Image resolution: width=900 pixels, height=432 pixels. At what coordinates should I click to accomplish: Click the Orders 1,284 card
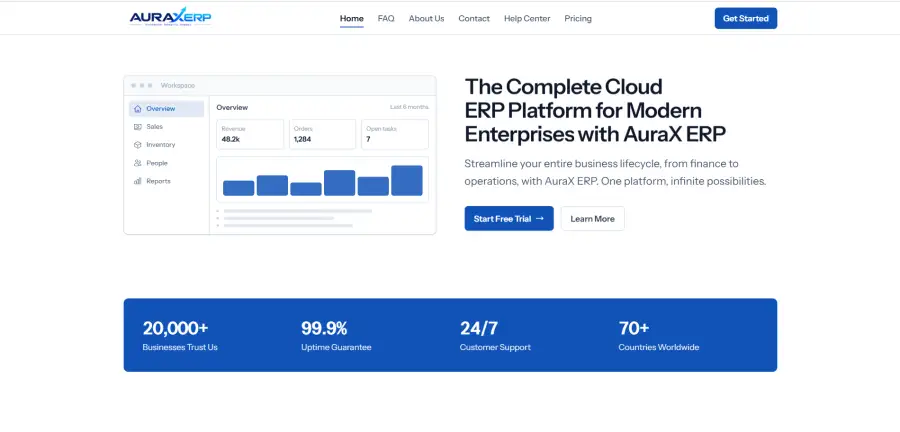(323, 134)
